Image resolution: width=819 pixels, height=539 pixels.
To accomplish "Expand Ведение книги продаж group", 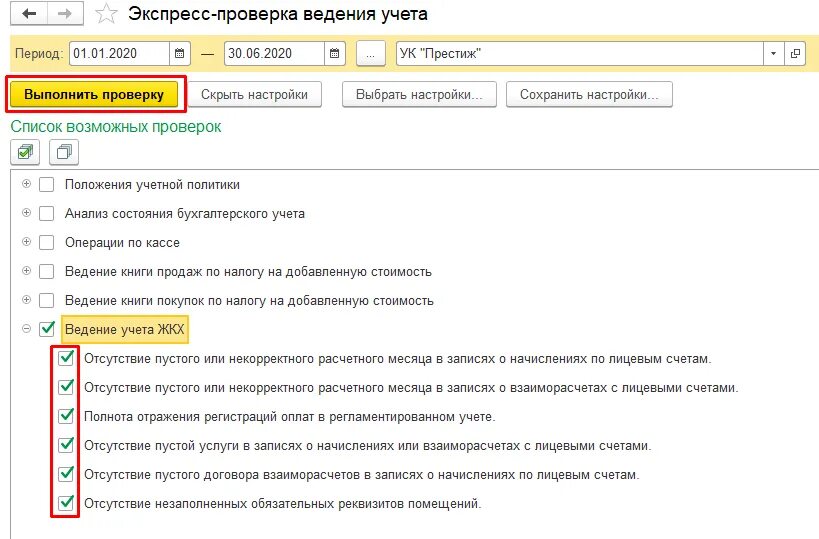I will click(26, 271).
